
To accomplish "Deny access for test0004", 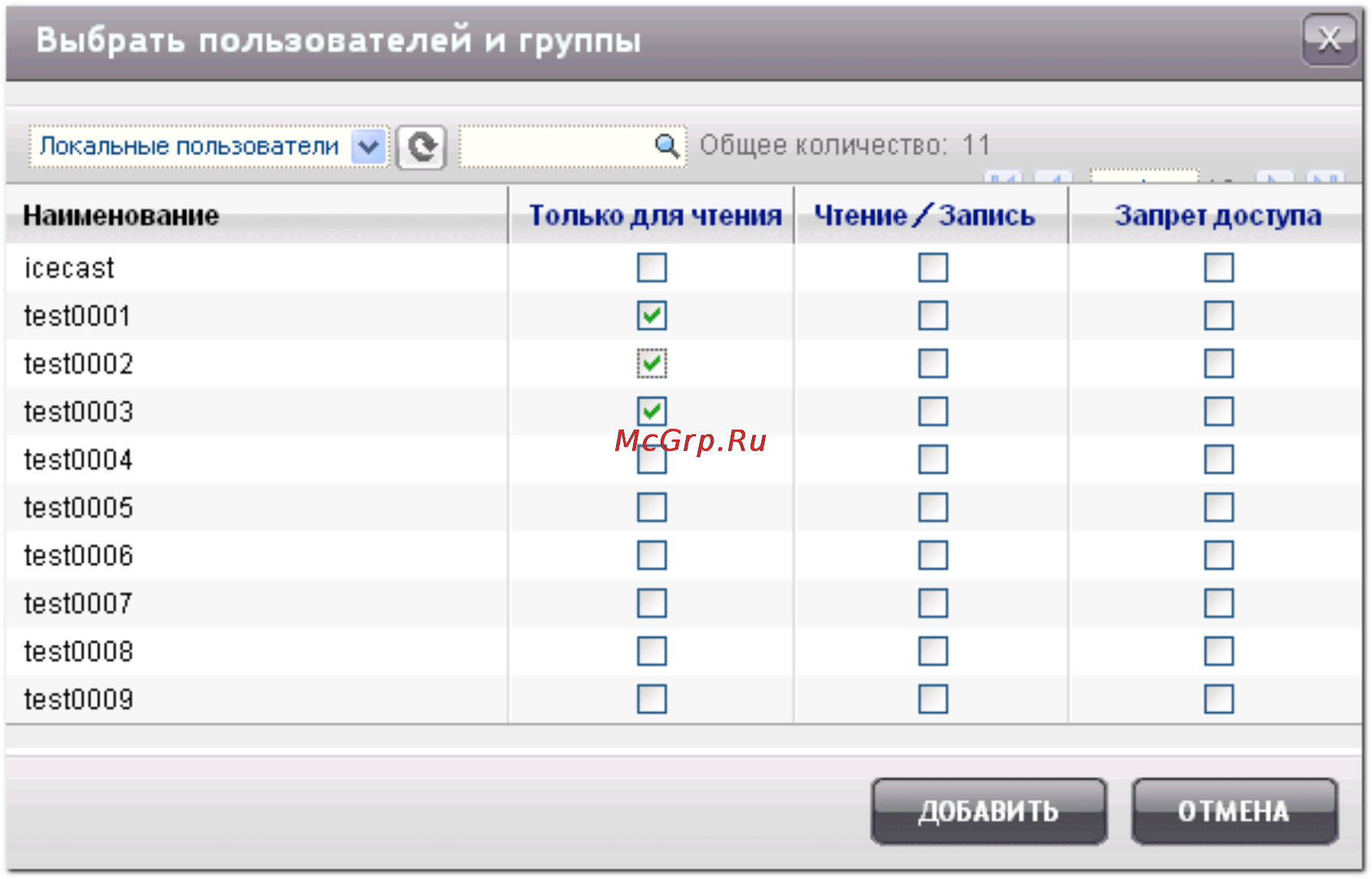I will (x=1219, y=459).
